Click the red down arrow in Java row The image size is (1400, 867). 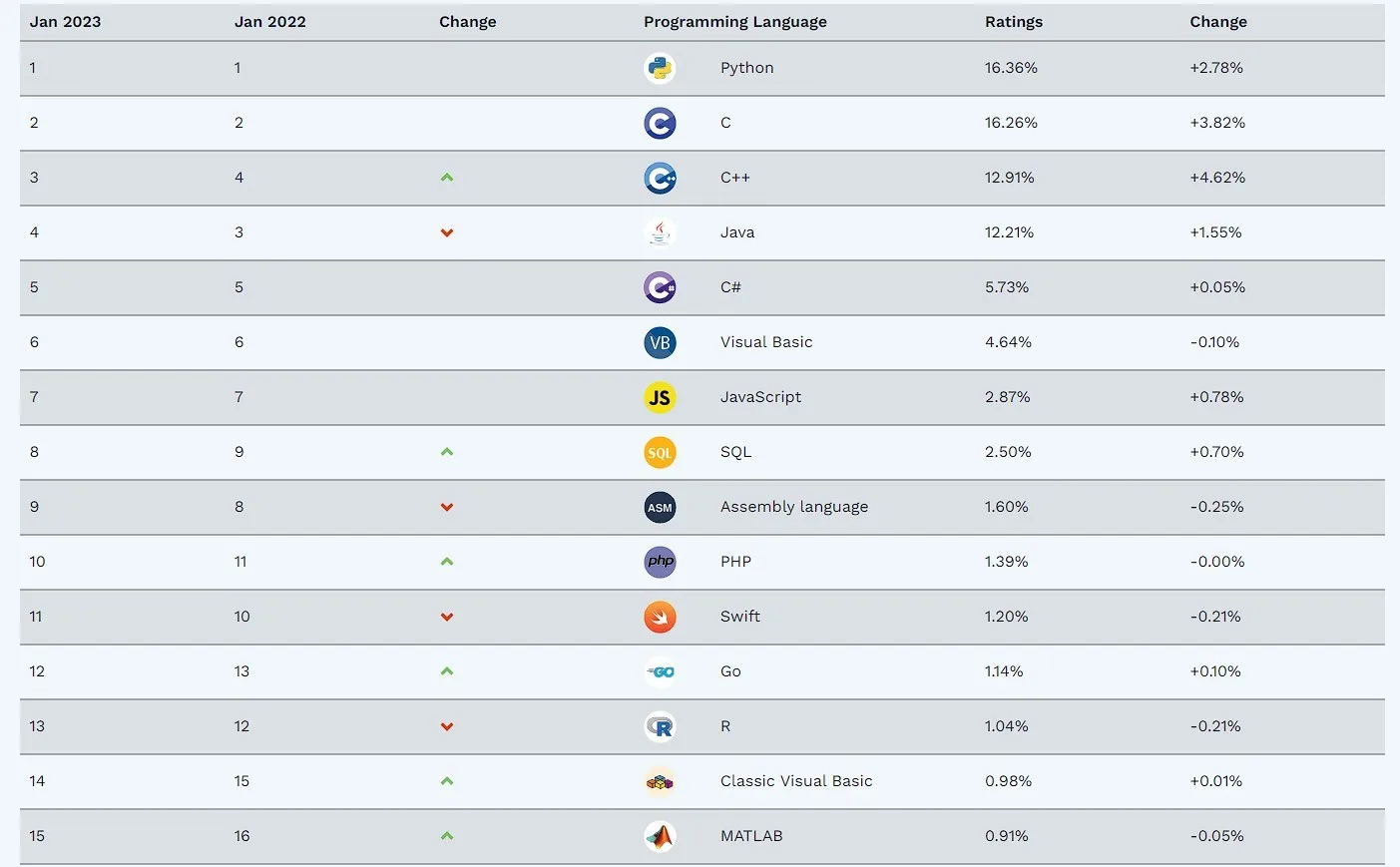(x=447, y=232)
